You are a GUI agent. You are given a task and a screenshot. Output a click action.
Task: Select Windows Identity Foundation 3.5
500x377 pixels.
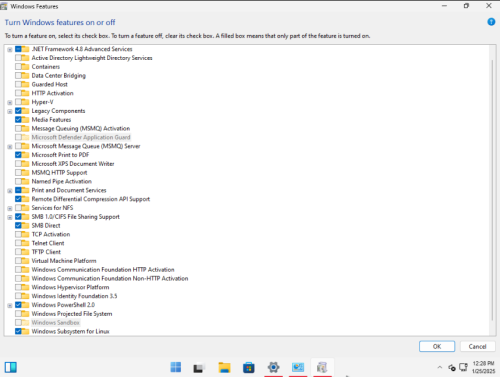(x=74, y=296)
